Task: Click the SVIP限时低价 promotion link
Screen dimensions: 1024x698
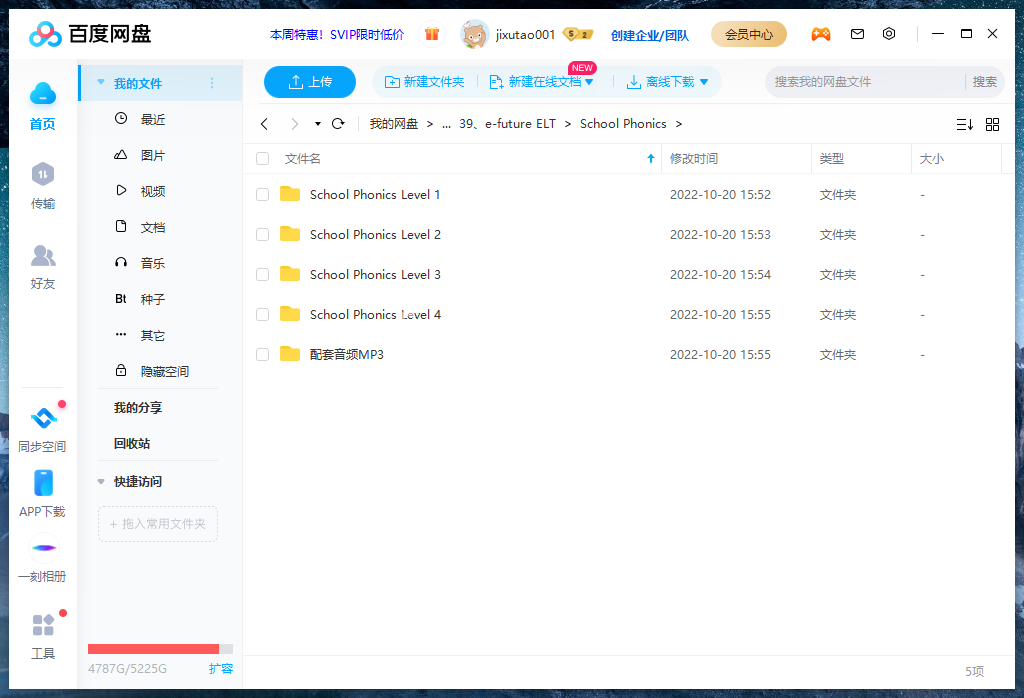Action: (x=337, y=34)
